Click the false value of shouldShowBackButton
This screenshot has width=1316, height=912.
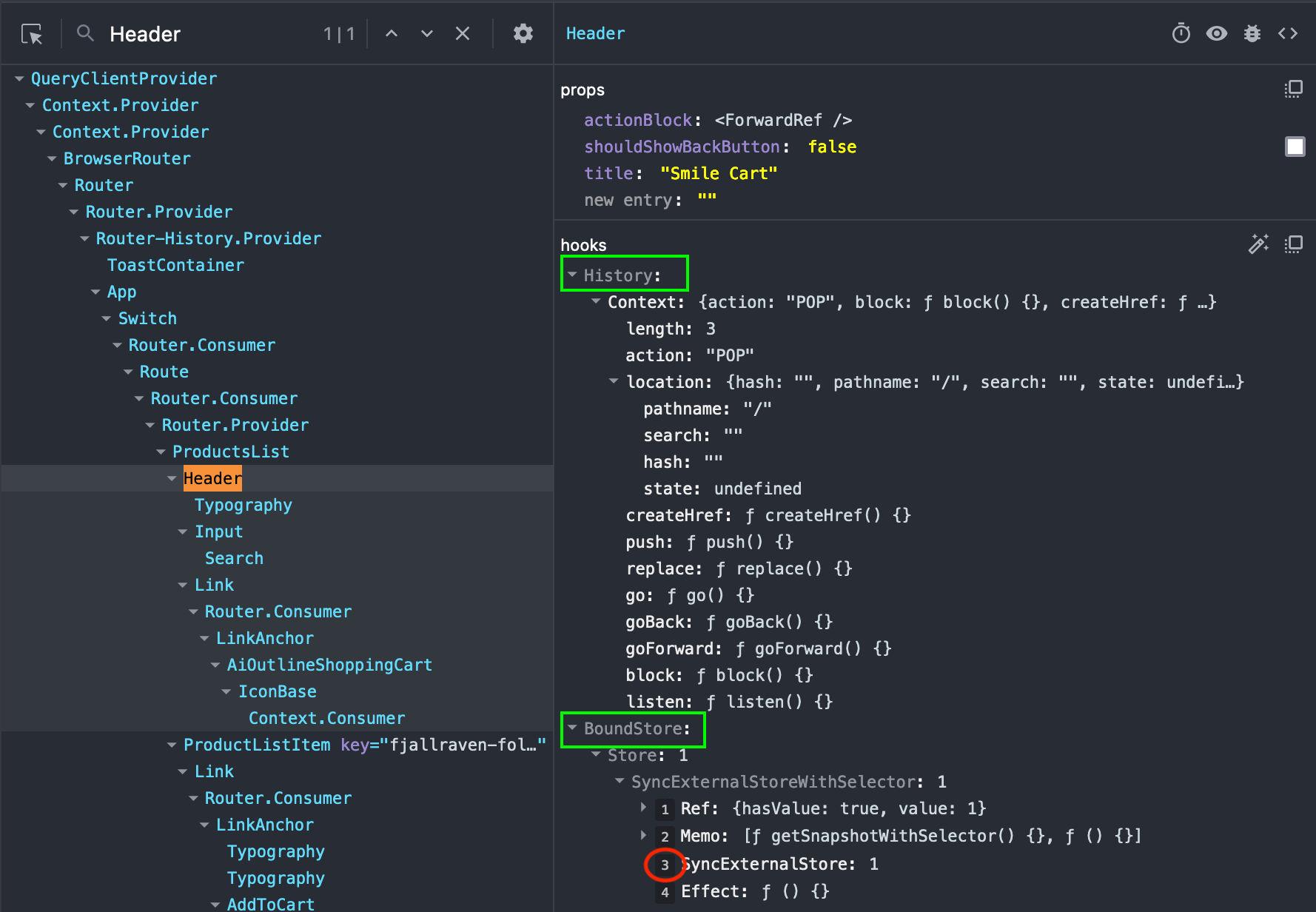tap(832, 147)
